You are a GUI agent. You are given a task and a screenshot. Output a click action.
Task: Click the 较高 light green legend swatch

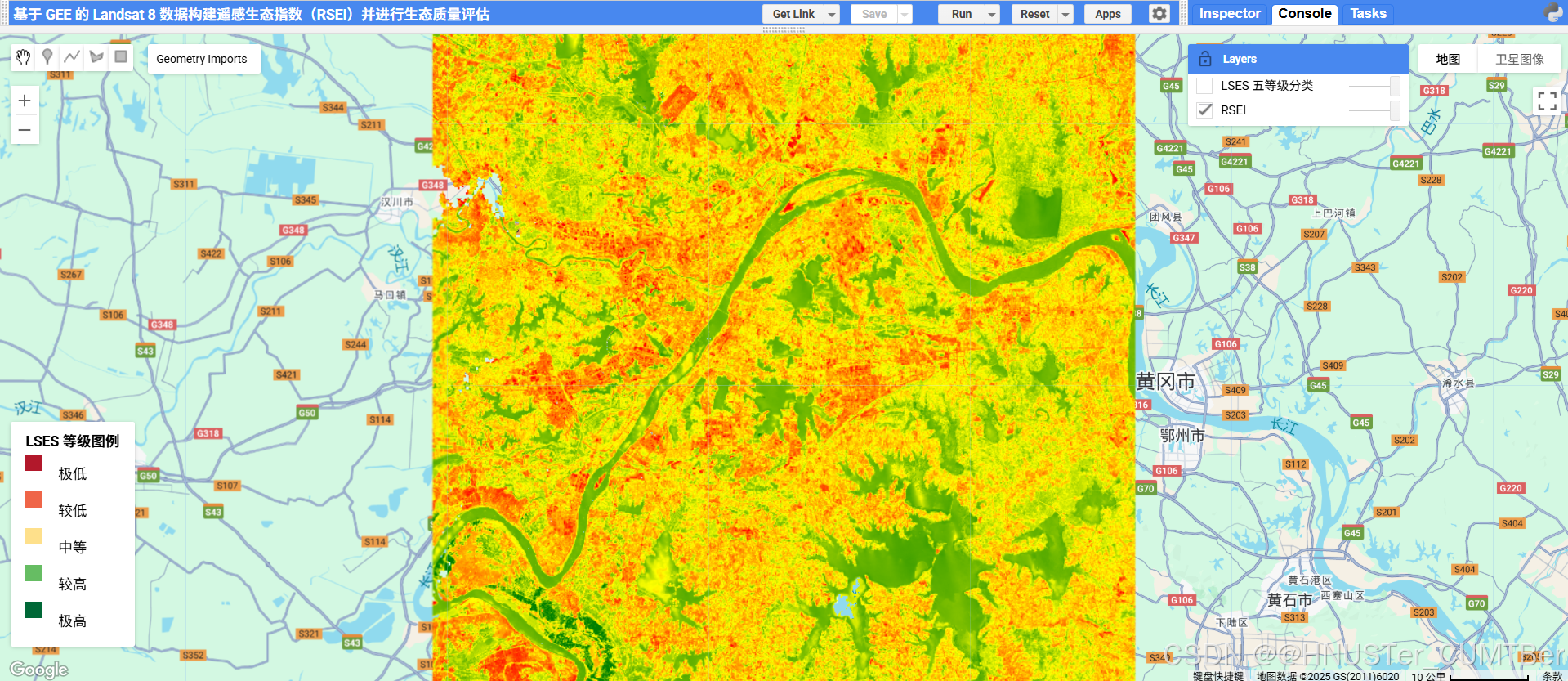coord(34,573)
